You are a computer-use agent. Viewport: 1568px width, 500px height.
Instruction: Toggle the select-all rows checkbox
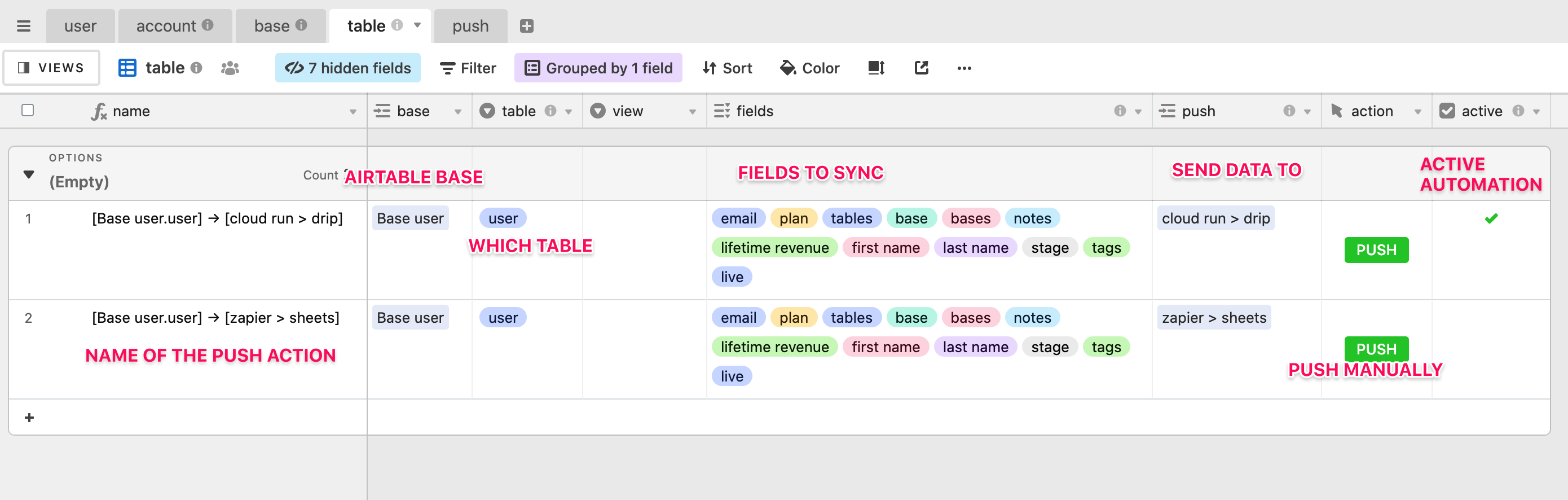[x=28, y=110]
